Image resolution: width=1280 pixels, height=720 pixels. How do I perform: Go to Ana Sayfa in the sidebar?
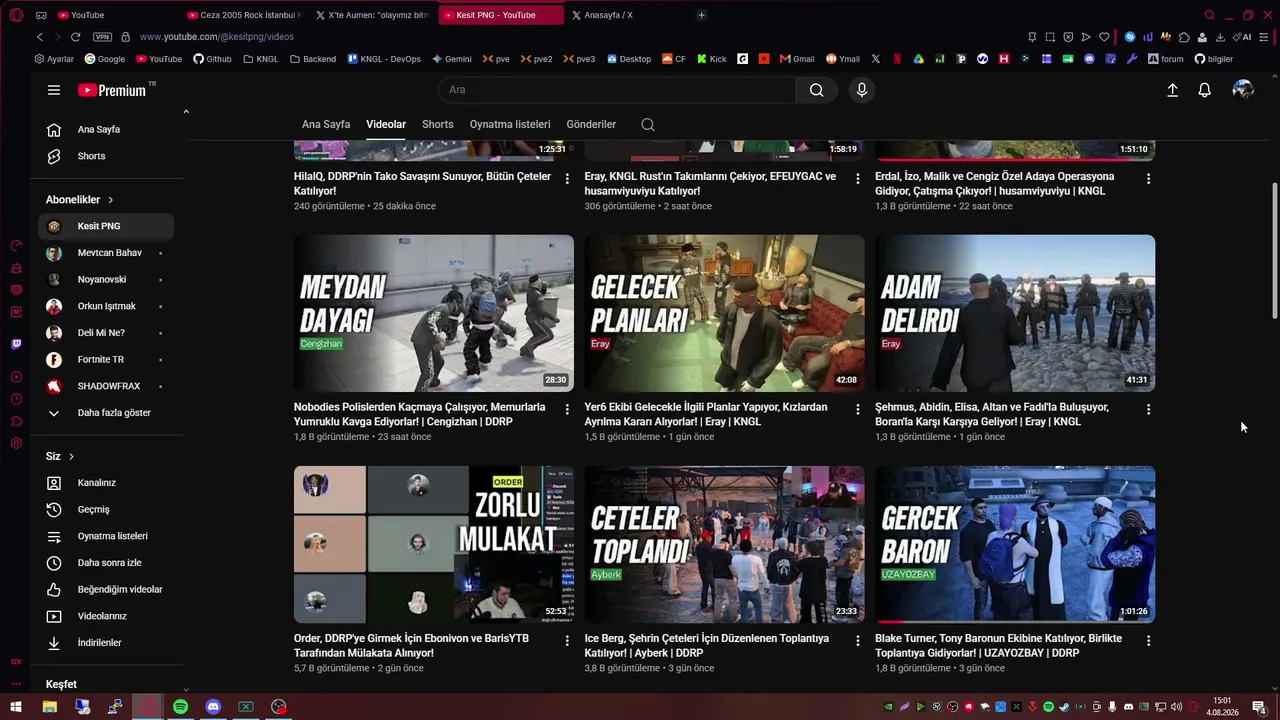(x=106, y=130)
